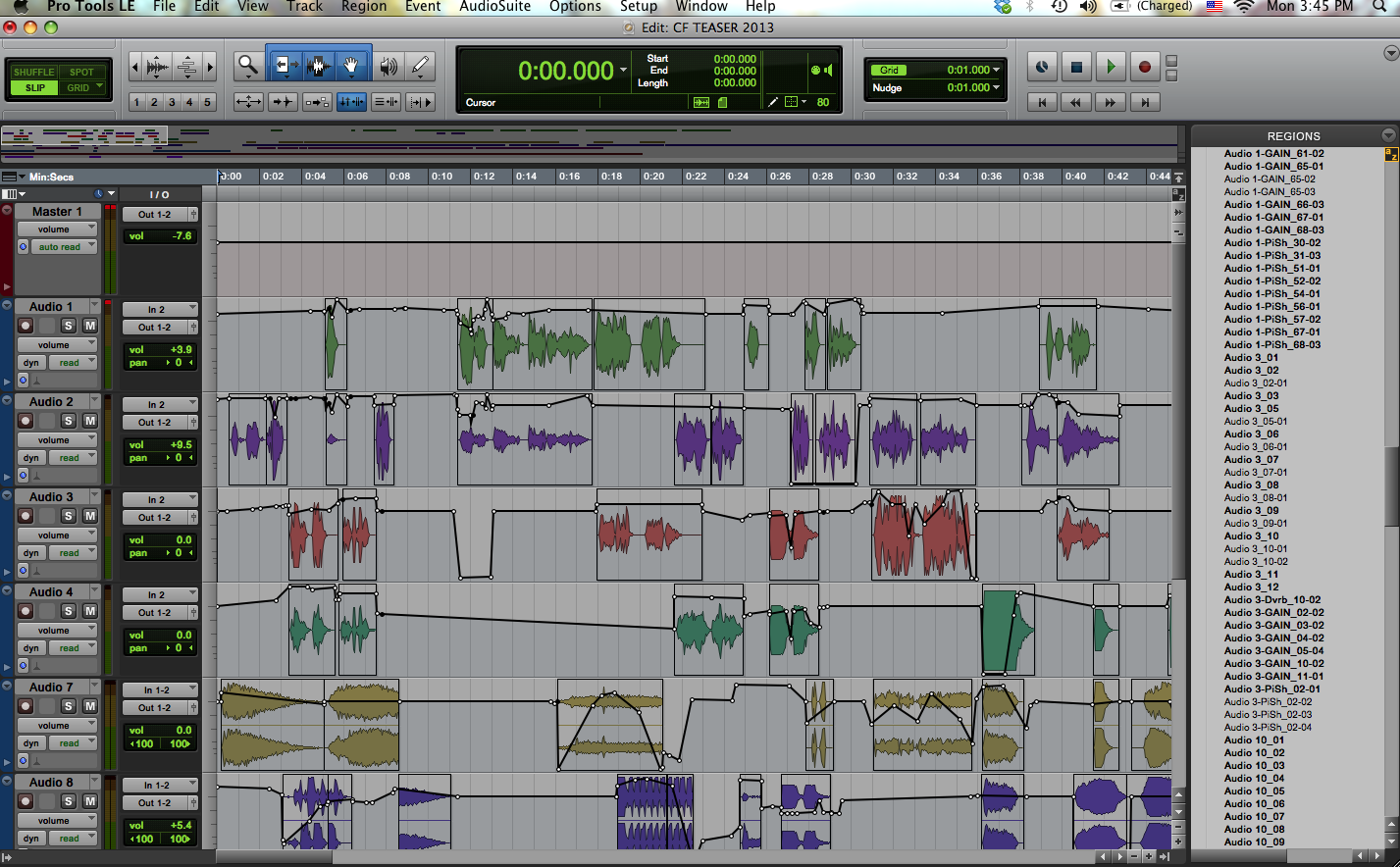Open Audio 1 track view volume dropdown
The width and height of the screenshot is (1400, 867).
point(56,345)
